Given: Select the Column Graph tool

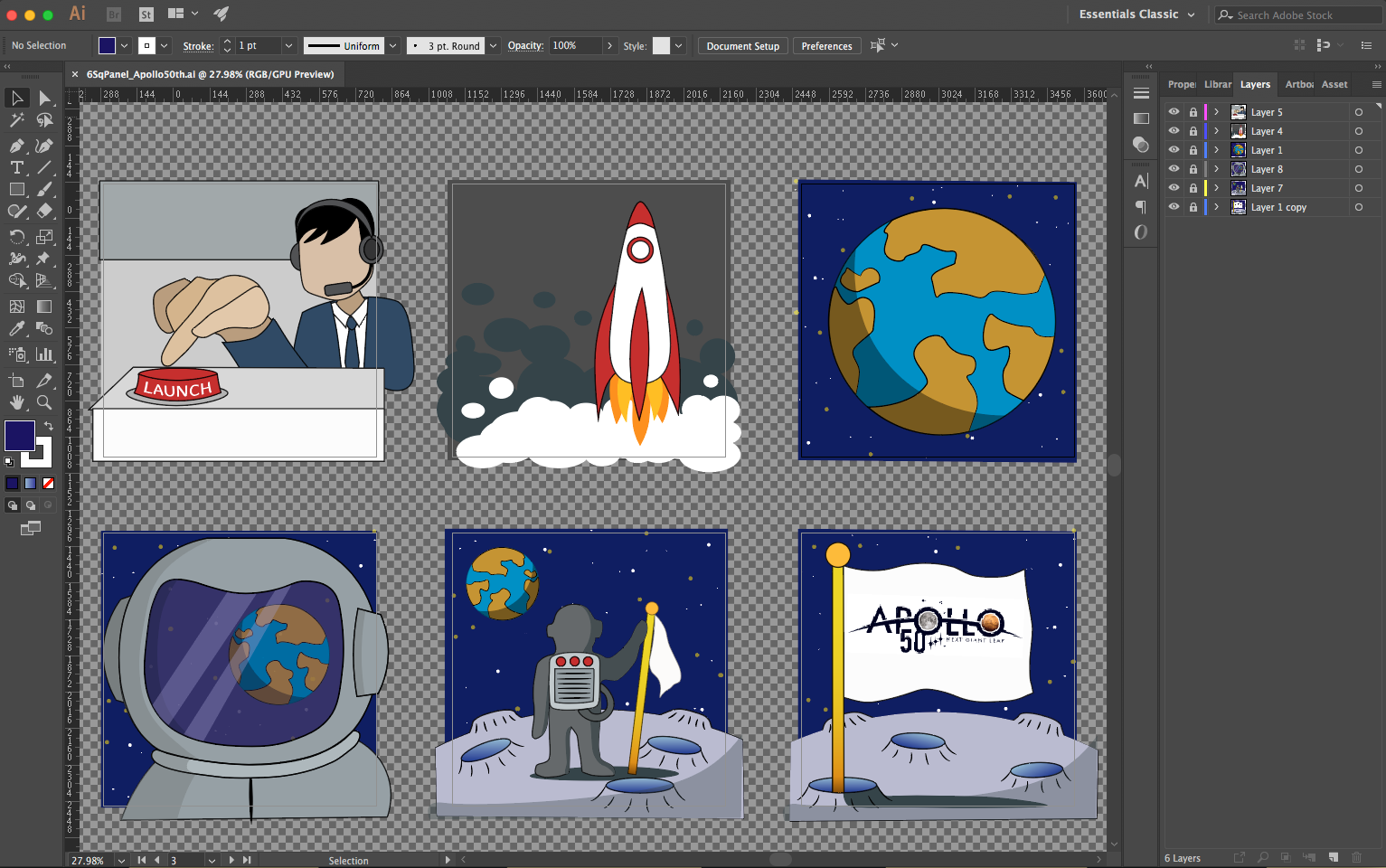Looking at the screenshot, I should 44,354.
